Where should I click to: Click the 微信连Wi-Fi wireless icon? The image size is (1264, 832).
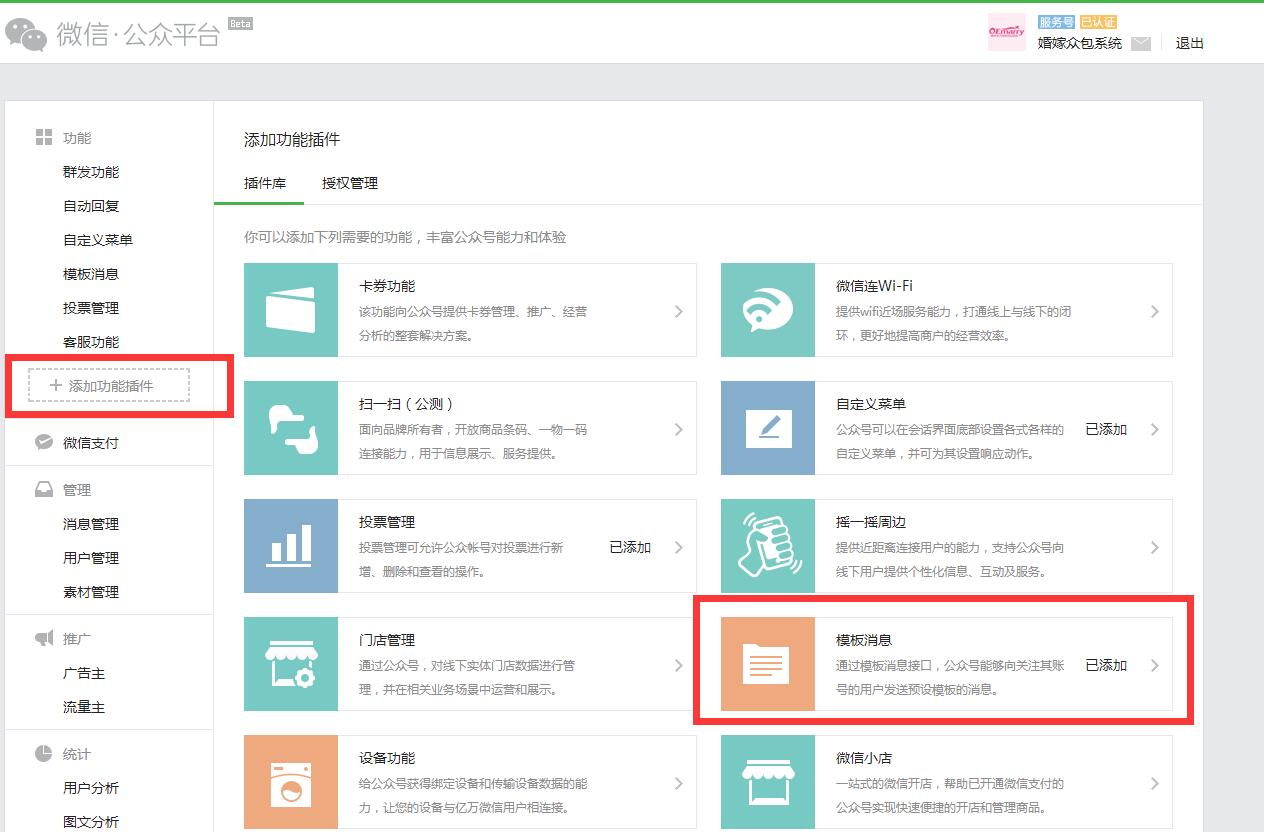coord(767,311)
